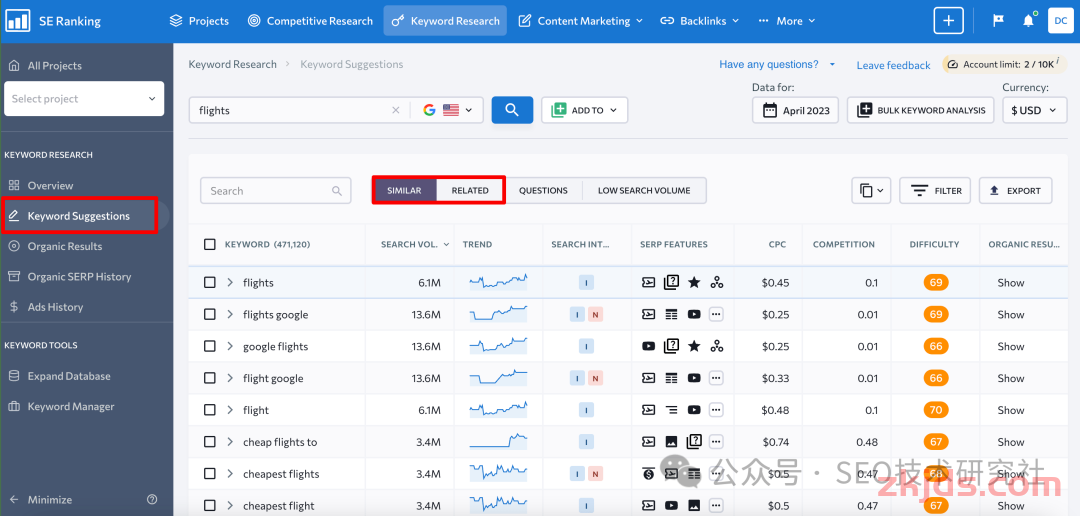
Task: Click difficulty badge 70 in flight row
Action: pyautogui.click(x=935, y=410)
